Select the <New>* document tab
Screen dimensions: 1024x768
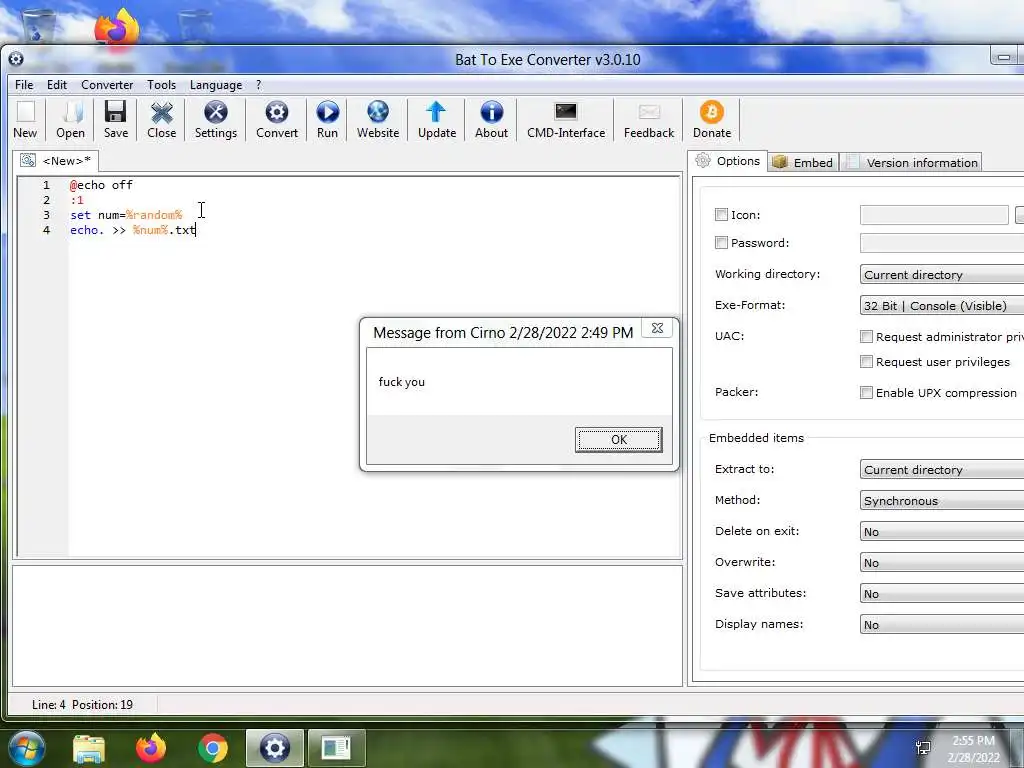tap(56, 161)
